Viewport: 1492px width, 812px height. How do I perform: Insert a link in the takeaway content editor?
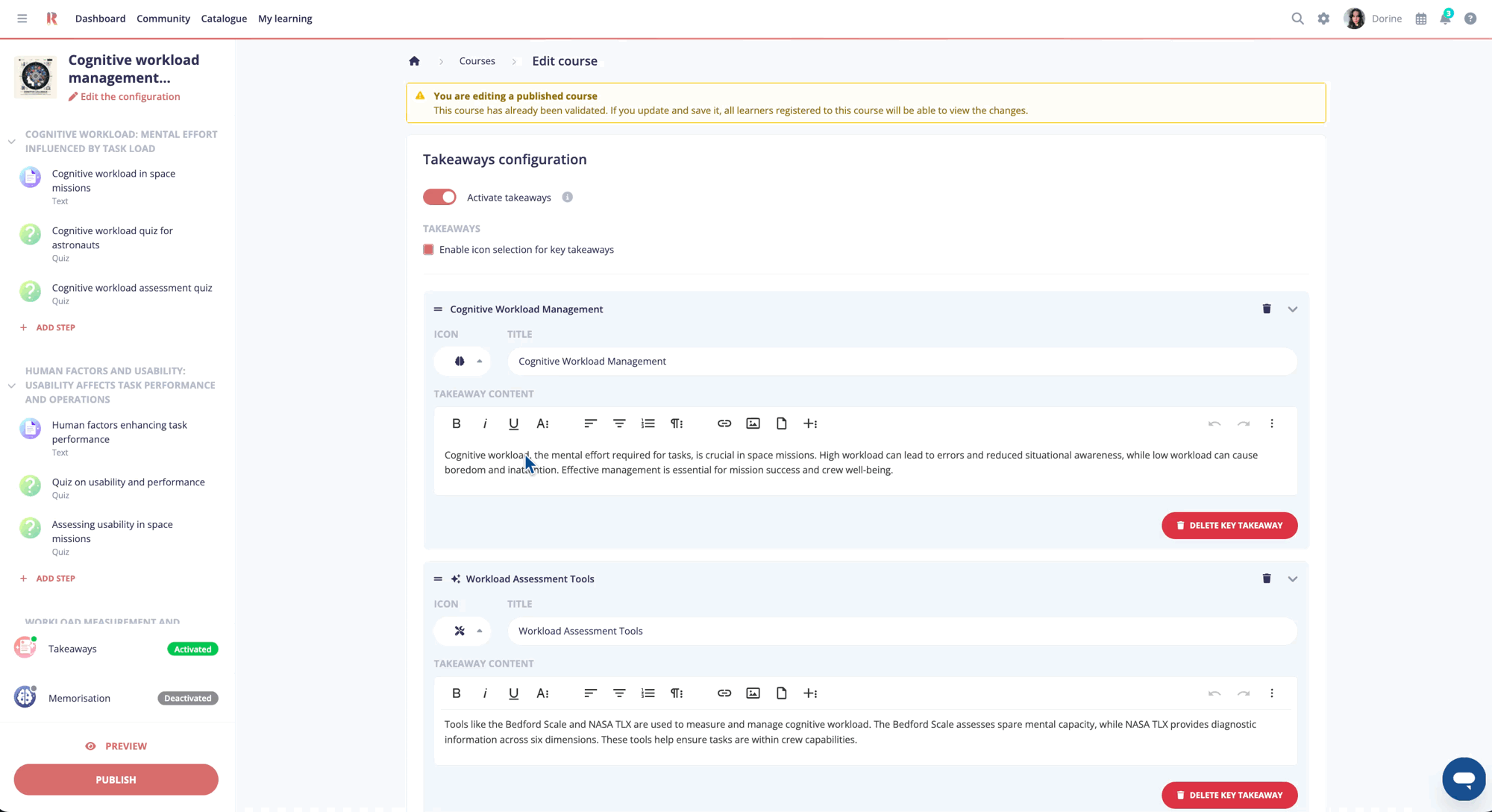click(x=724, y=423)
